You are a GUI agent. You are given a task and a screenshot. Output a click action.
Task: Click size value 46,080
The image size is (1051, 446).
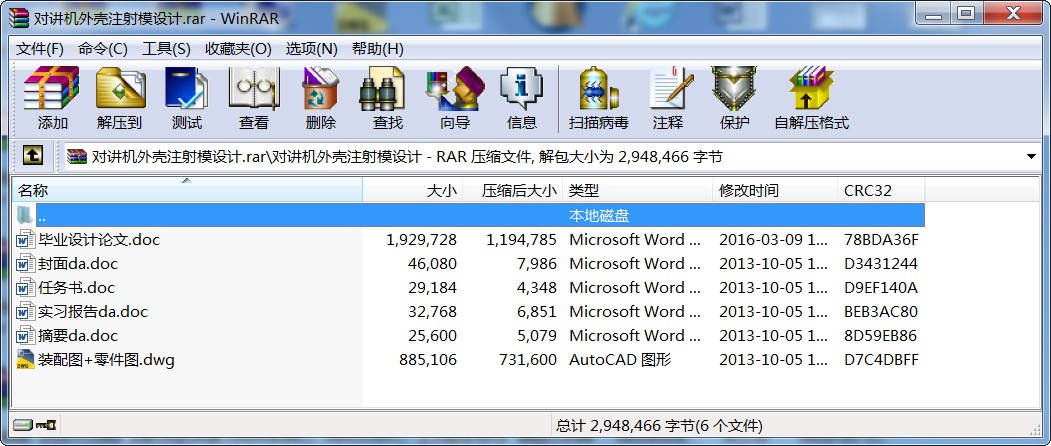coord(432,264)
